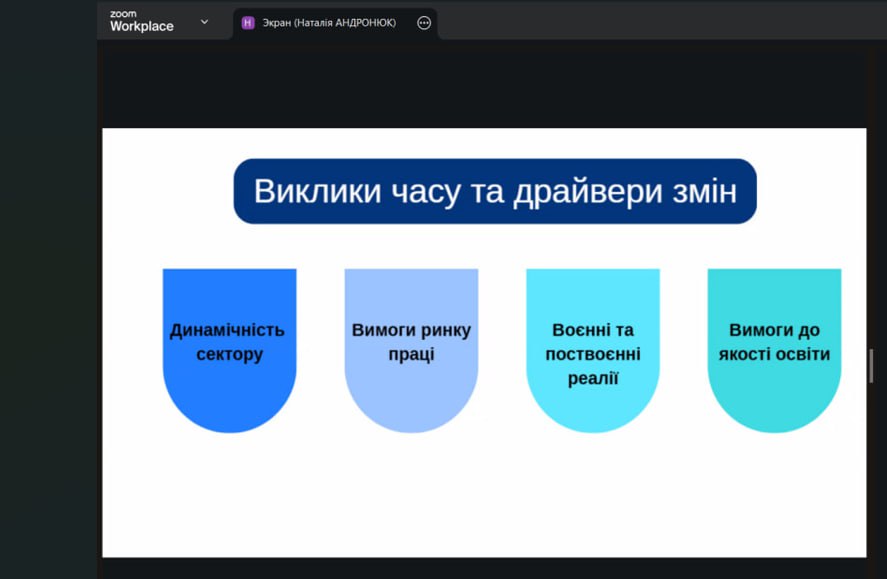The image size is (887, 579).
Task: Expand the dropdown arrow beside Zoom Workplace
Action: click(x=204, y=22)
